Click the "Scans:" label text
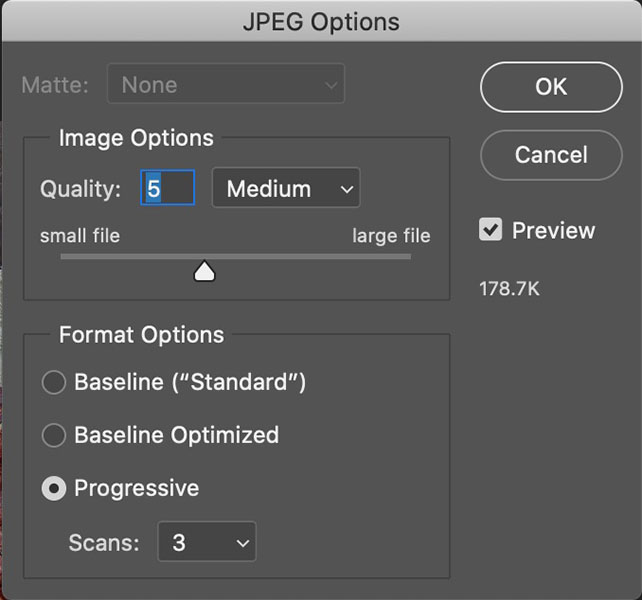This screenshot has width=642, height=600. (104, 543)
